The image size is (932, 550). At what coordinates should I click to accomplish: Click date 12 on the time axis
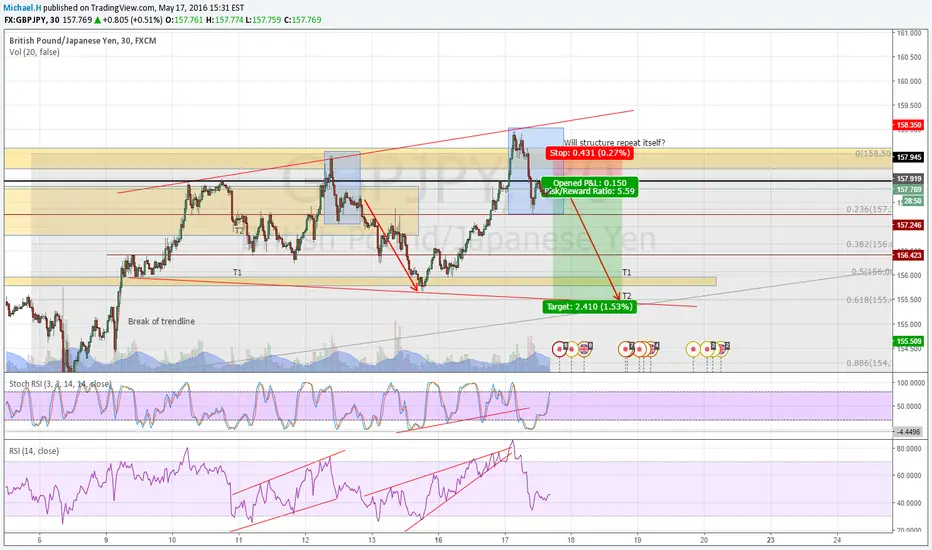(x=305, y=540)
